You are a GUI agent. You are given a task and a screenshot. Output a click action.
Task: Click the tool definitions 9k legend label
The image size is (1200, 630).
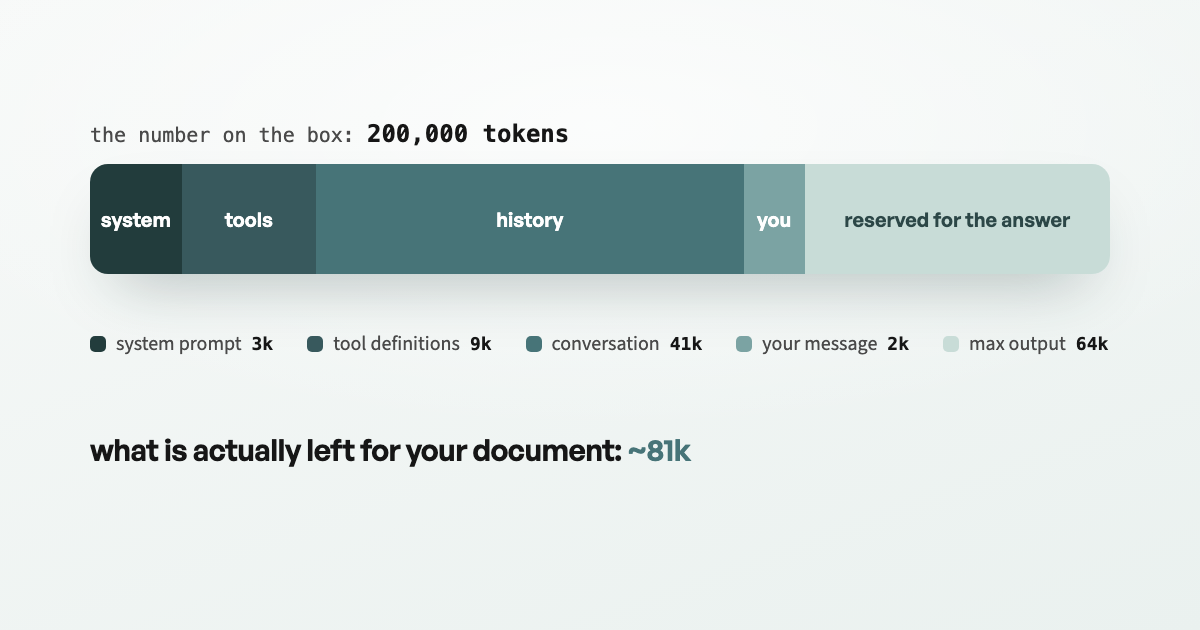click(412, 344)
